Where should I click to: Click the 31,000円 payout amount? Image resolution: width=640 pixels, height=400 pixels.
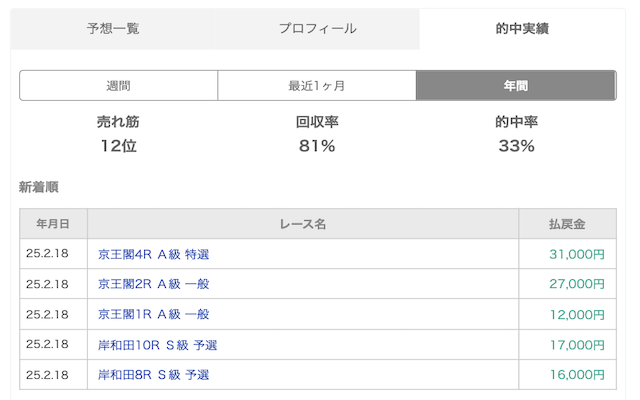point(577,254)
